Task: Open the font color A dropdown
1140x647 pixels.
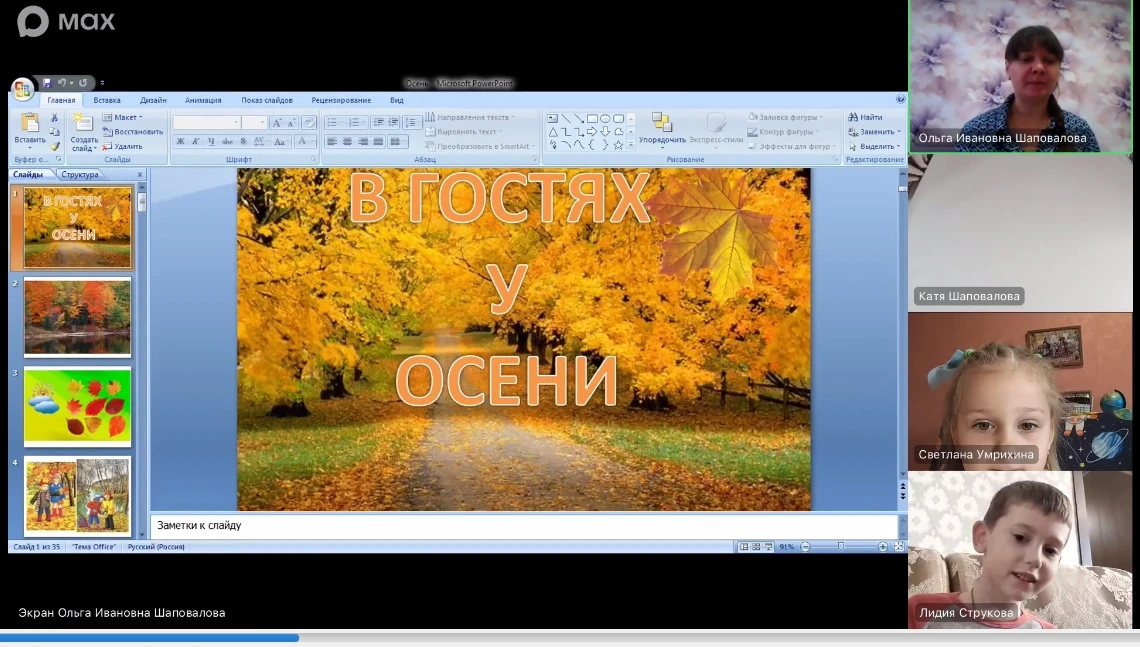Action: (305, 142)
